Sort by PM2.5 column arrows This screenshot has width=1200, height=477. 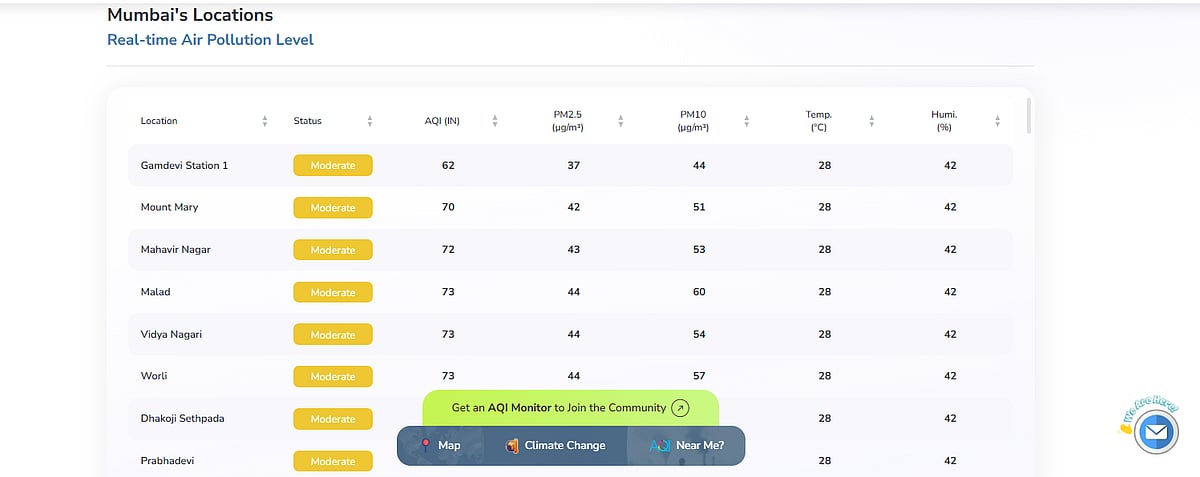click(621, 121)
